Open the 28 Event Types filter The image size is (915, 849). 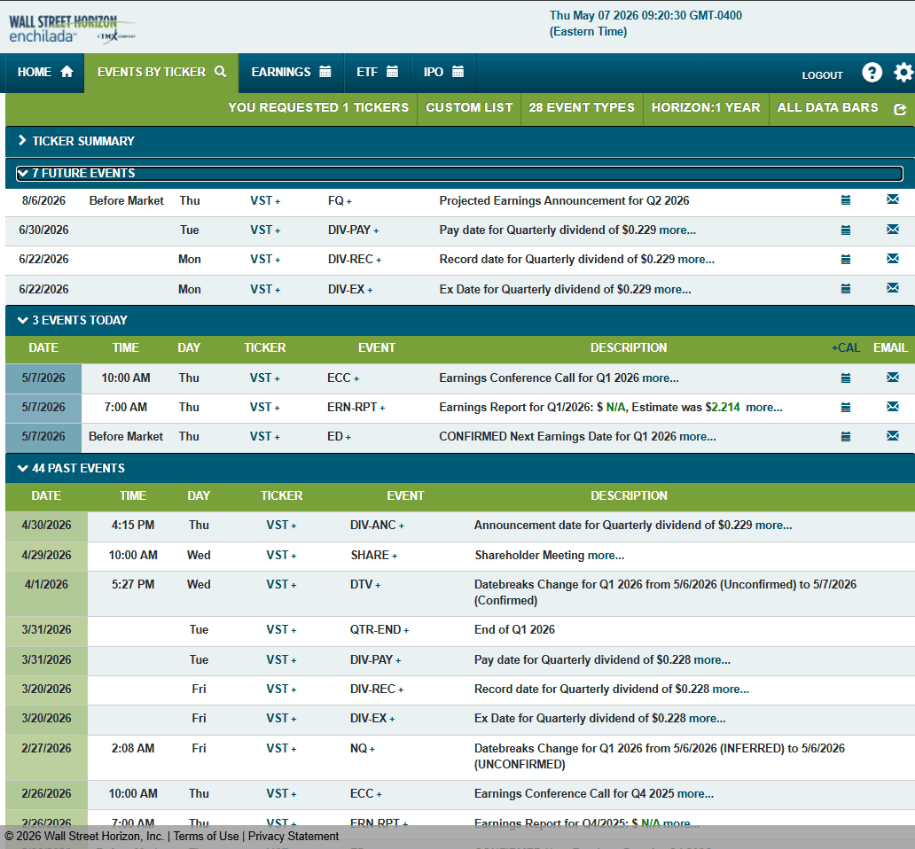pyautogui.click(x=581, y=107)
